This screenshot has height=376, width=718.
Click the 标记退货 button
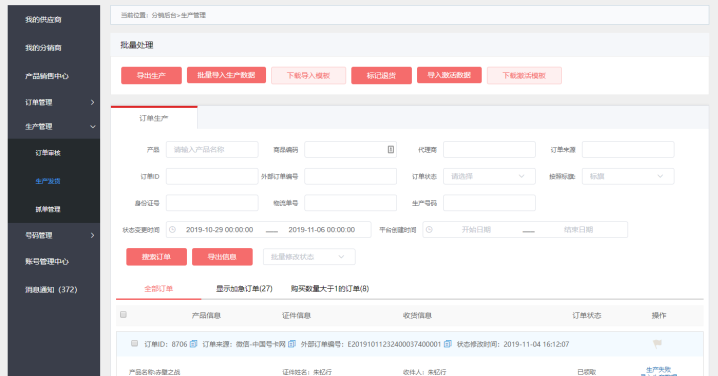(381, 76)
